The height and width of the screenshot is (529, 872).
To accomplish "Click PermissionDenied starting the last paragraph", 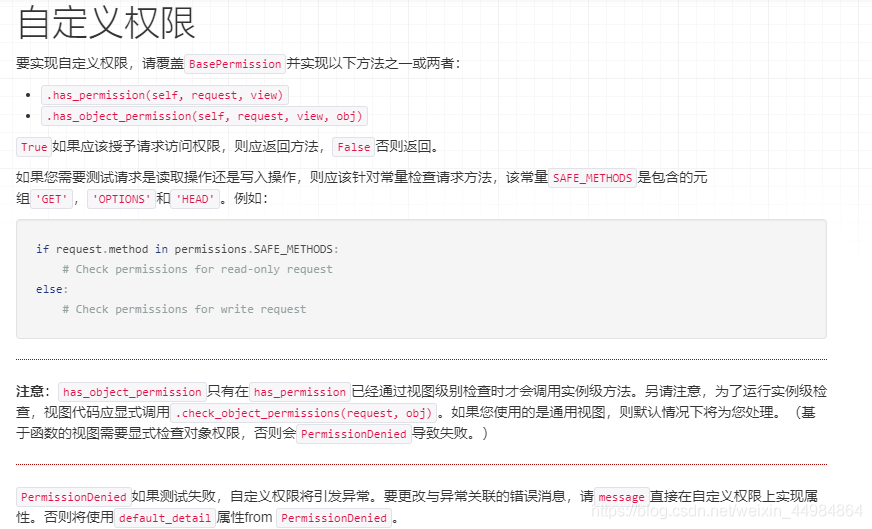I will [x=73, y=497].
